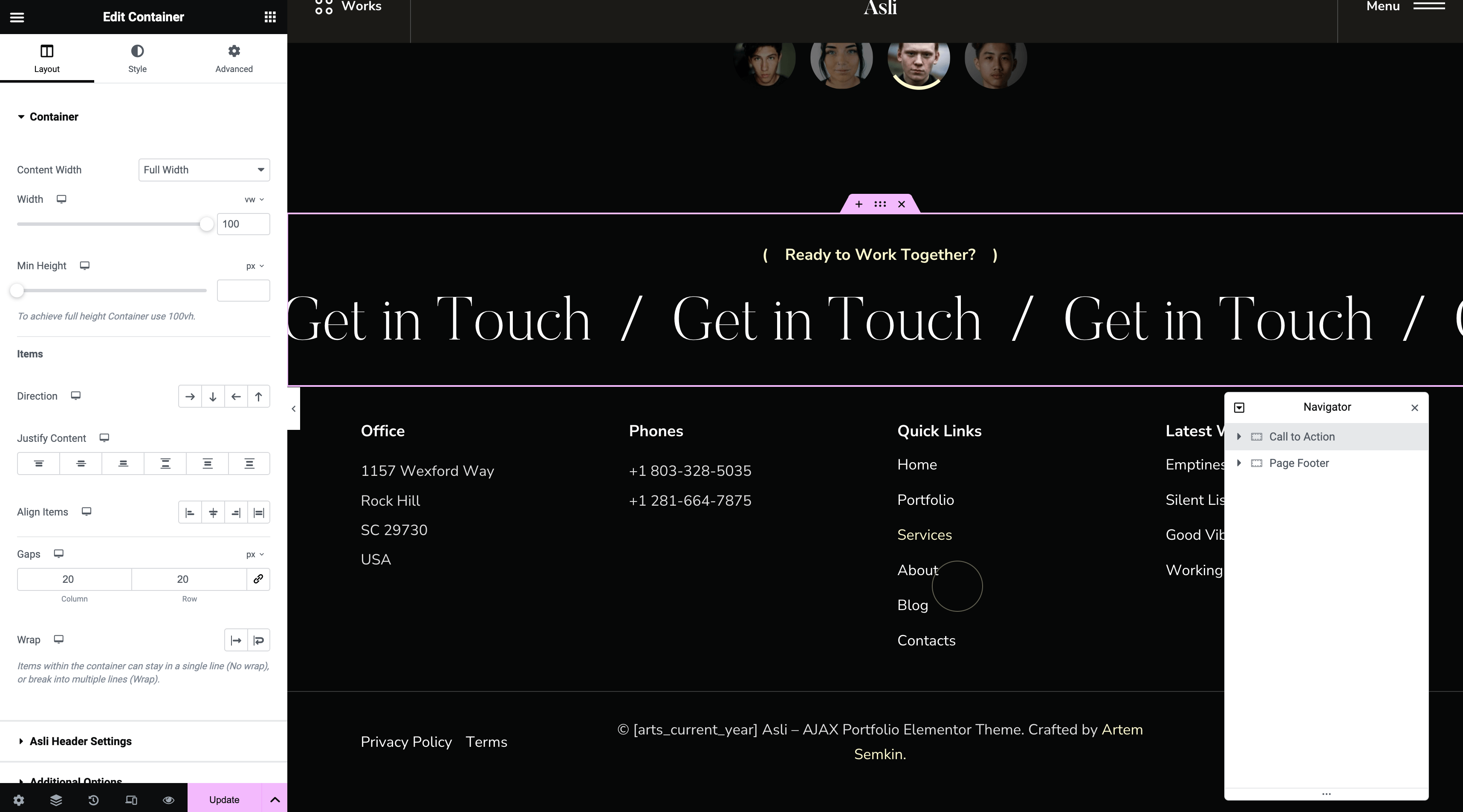This screenshot has height=812, width=1463.
Task: Click the add container plus icon
Action: [859, 204]
